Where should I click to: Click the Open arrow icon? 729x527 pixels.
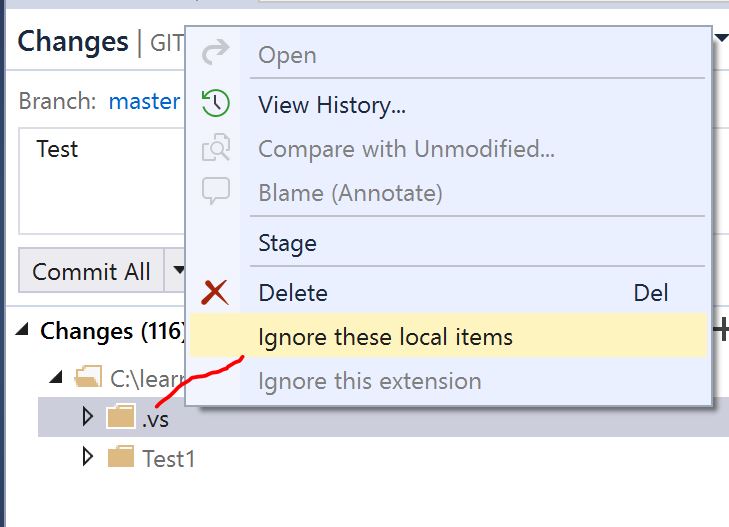pos(215,54)
